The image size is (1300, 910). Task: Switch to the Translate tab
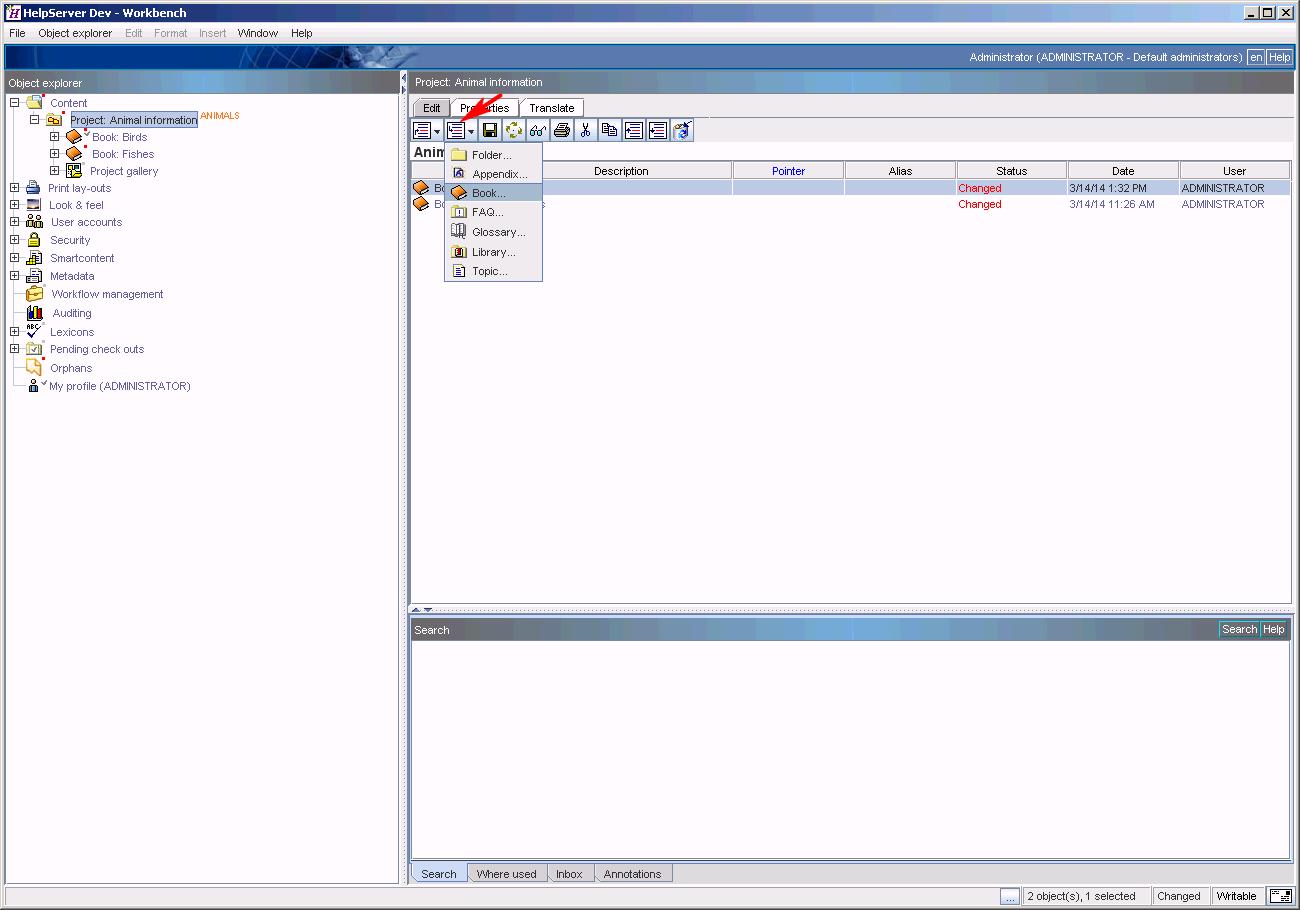(x=551, y=107)
